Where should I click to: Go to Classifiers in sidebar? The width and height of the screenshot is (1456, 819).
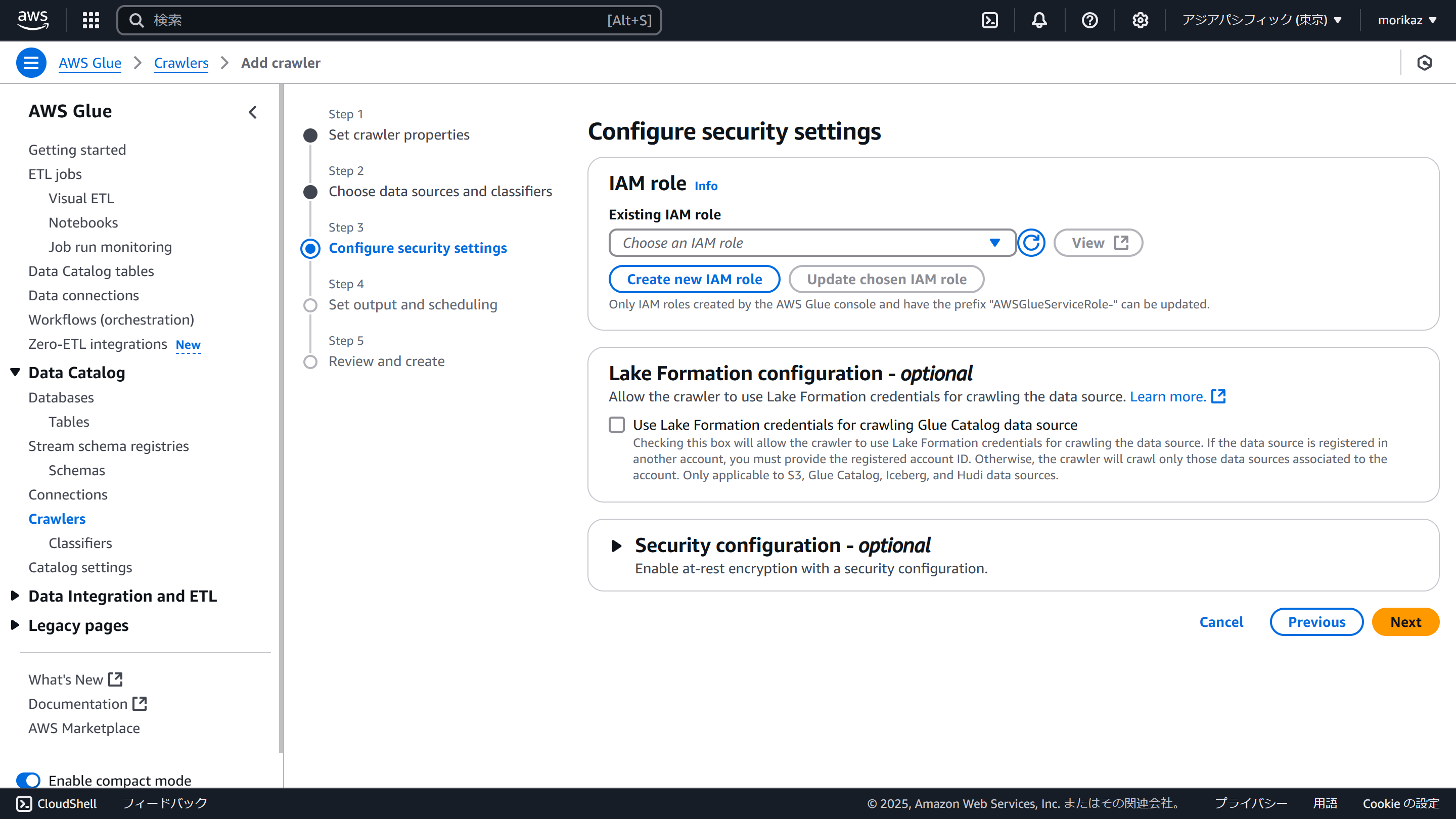[x=80, y=543]
